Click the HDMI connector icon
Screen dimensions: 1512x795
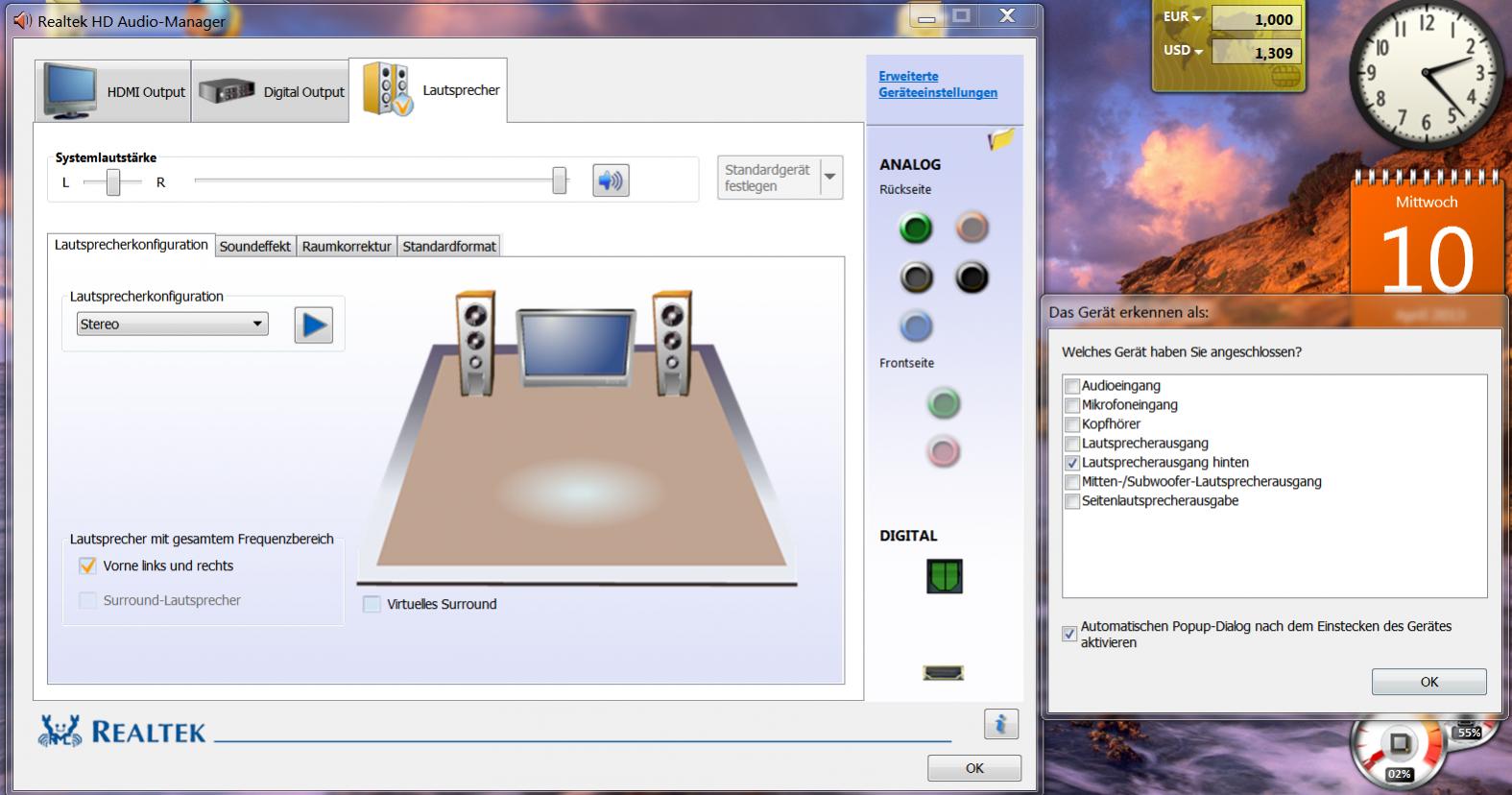[x=944, y=673]
